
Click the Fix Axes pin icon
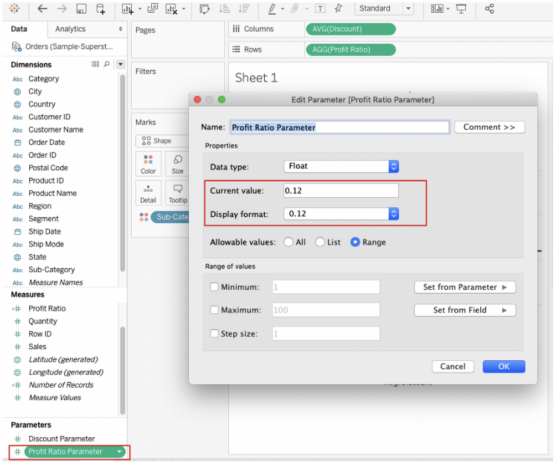[x=338, y=8]
